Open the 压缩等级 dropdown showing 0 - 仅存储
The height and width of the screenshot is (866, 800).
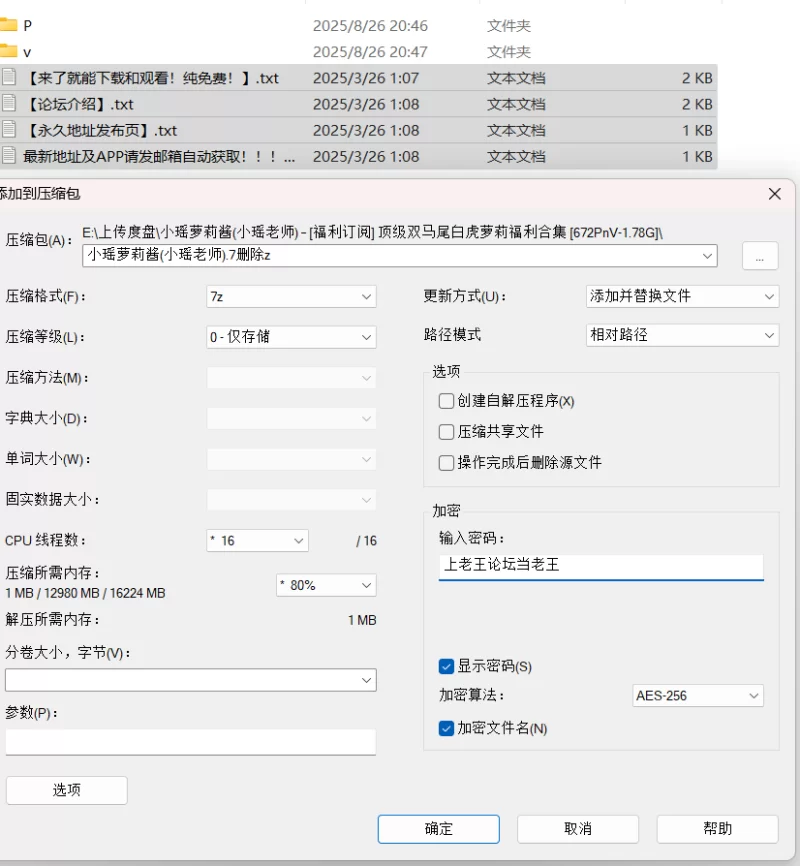pyautogui.click(x=291, y=337)
